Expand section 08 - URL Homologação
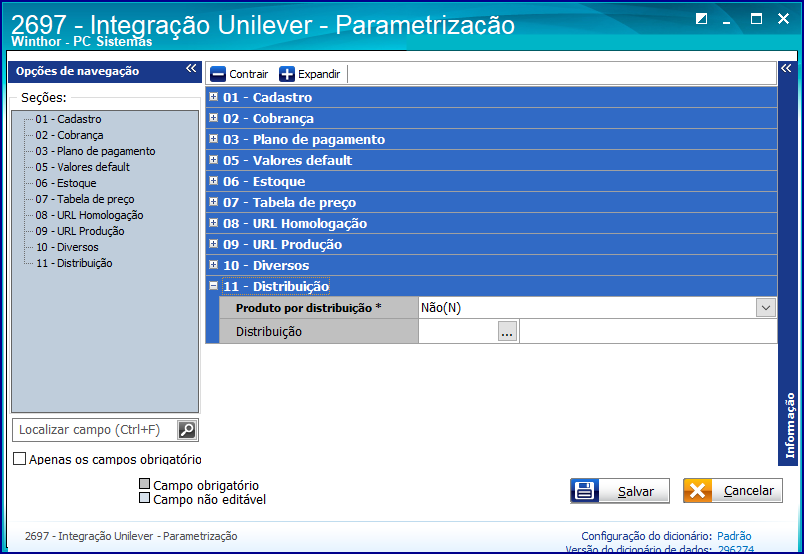 214,223
